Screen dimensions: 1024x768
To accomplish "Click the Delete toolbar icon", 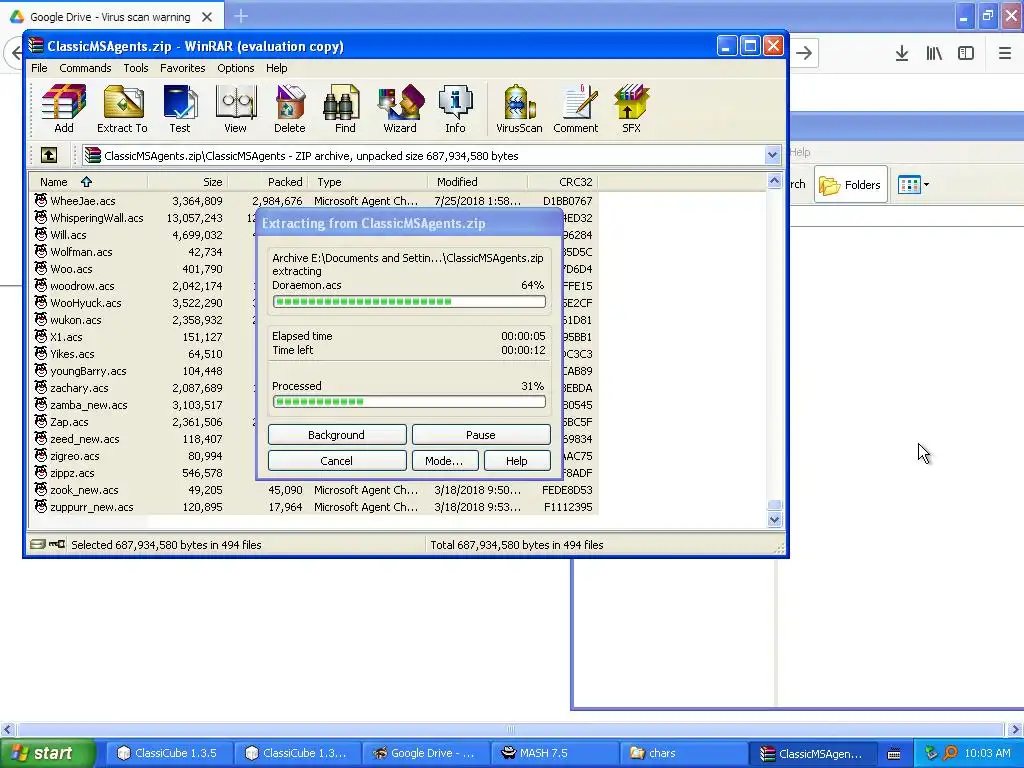I will [x=289, y=108].
